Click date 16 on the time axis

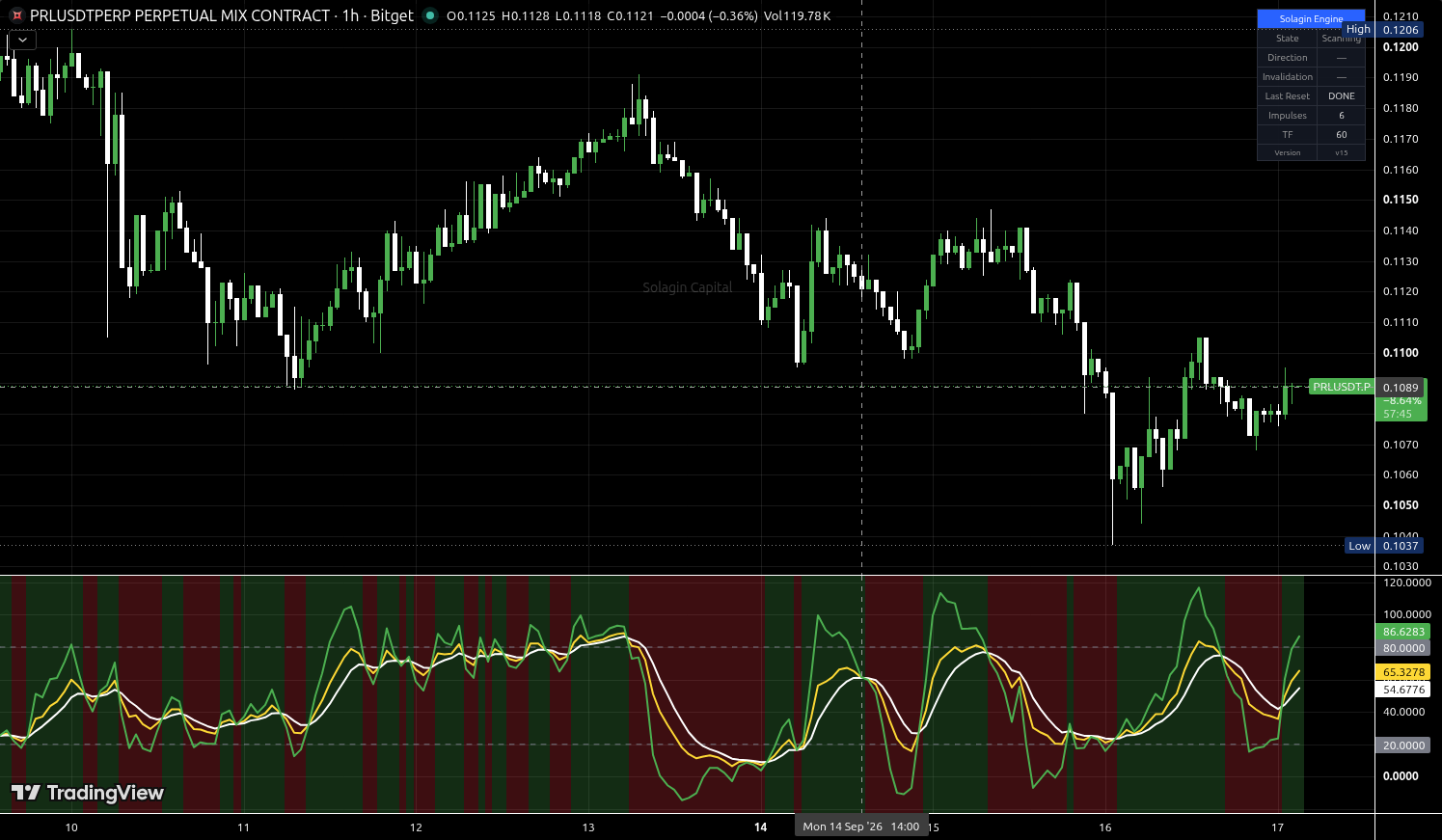click(1105, 827)
